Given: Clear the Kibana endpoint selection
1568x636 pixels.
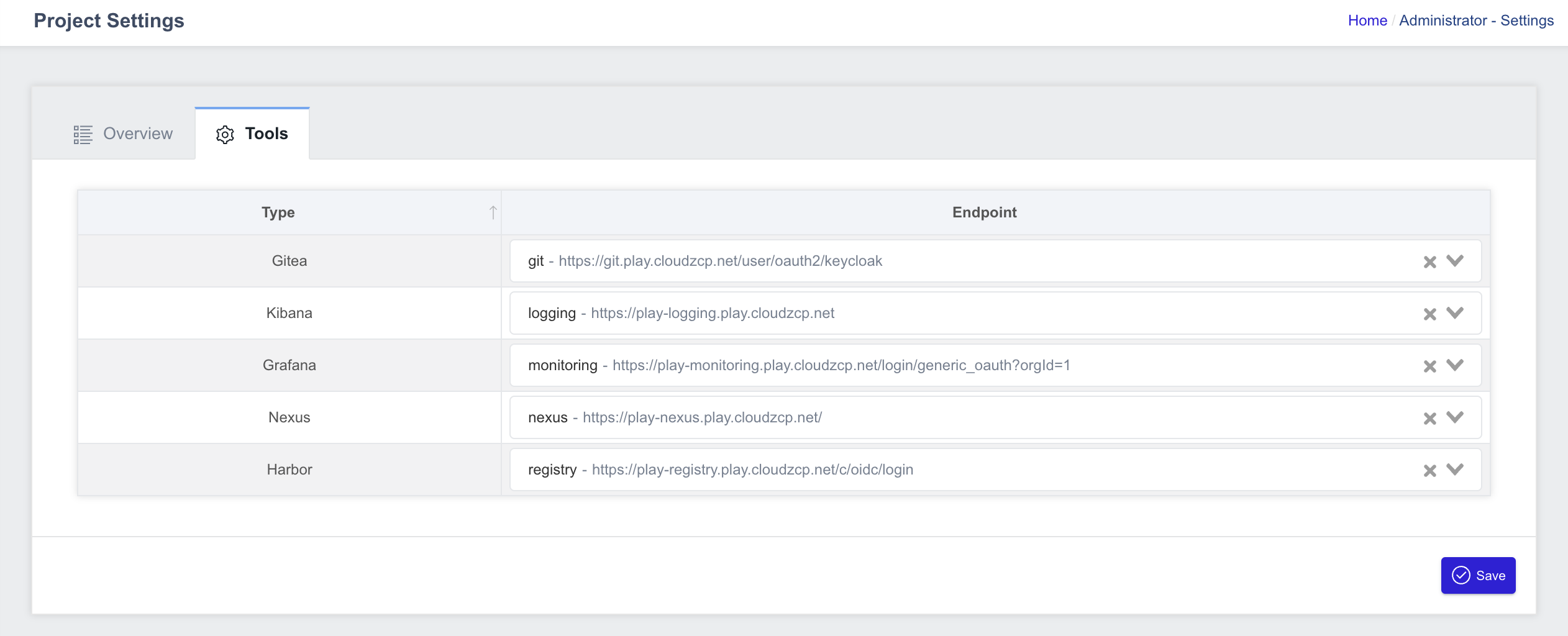Looking at the screenshot, I should (1429, 314).
